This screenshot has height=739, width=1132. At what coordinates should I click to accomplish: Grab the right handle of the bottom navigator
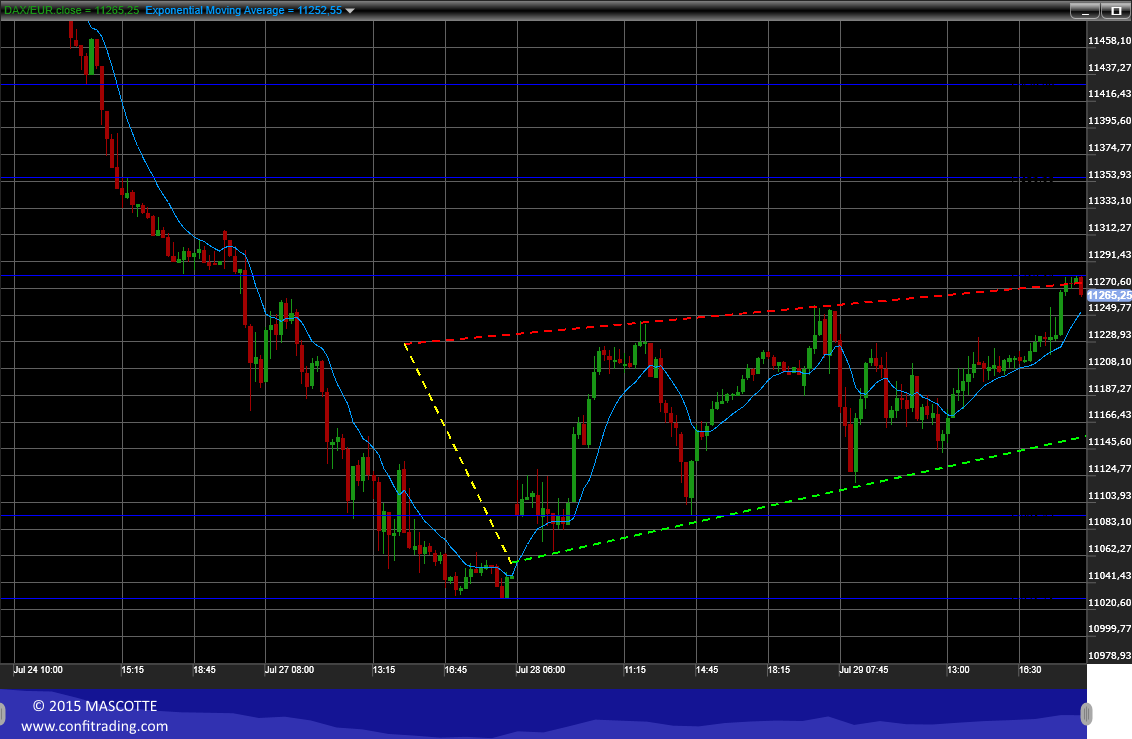(1086, 714)
